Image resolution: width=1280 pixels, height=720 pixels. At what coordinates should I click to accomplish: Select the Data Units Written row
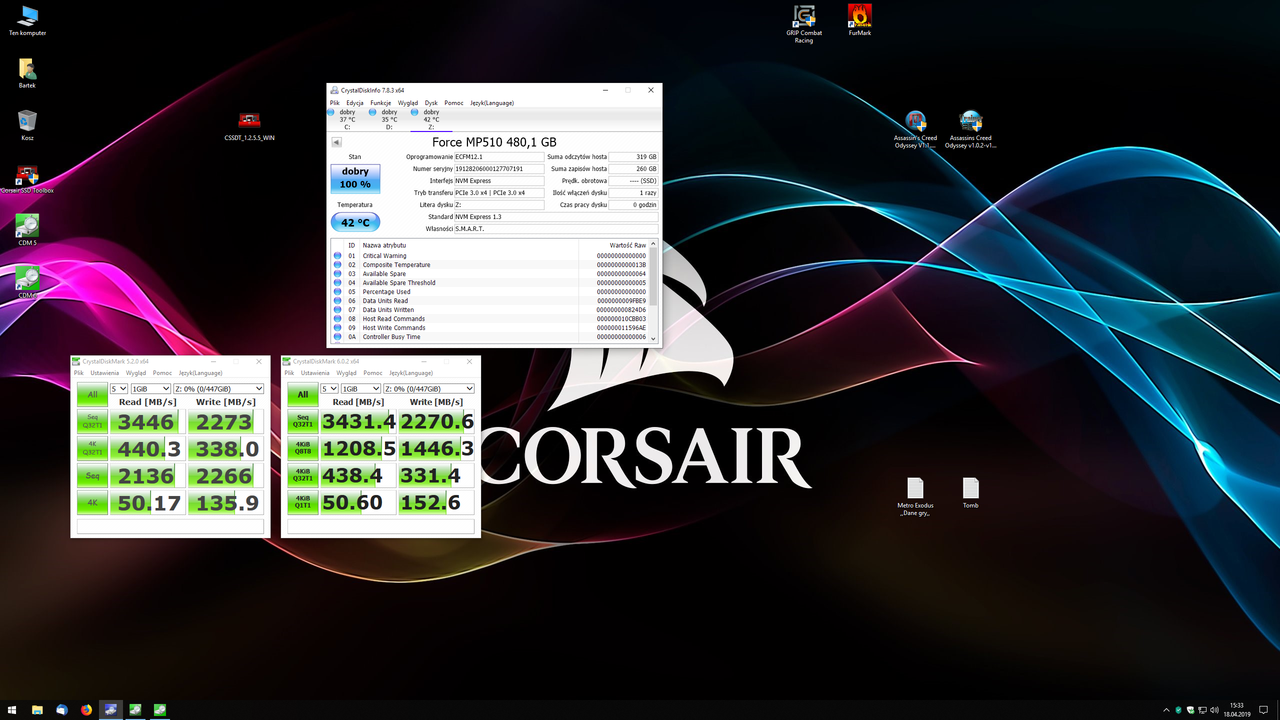(x=490, y=310)
